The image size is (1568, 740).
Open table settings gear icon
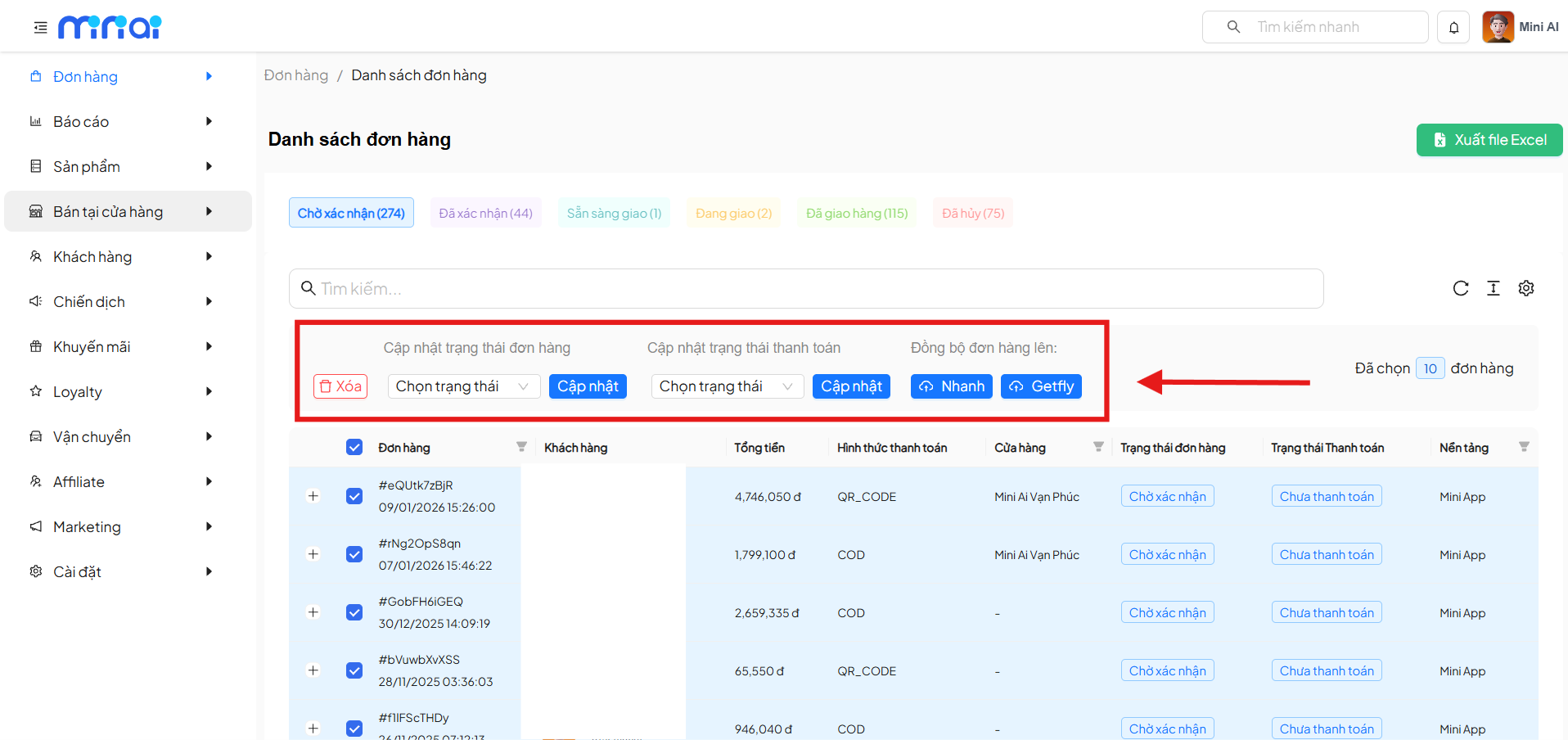(1525, 288)
